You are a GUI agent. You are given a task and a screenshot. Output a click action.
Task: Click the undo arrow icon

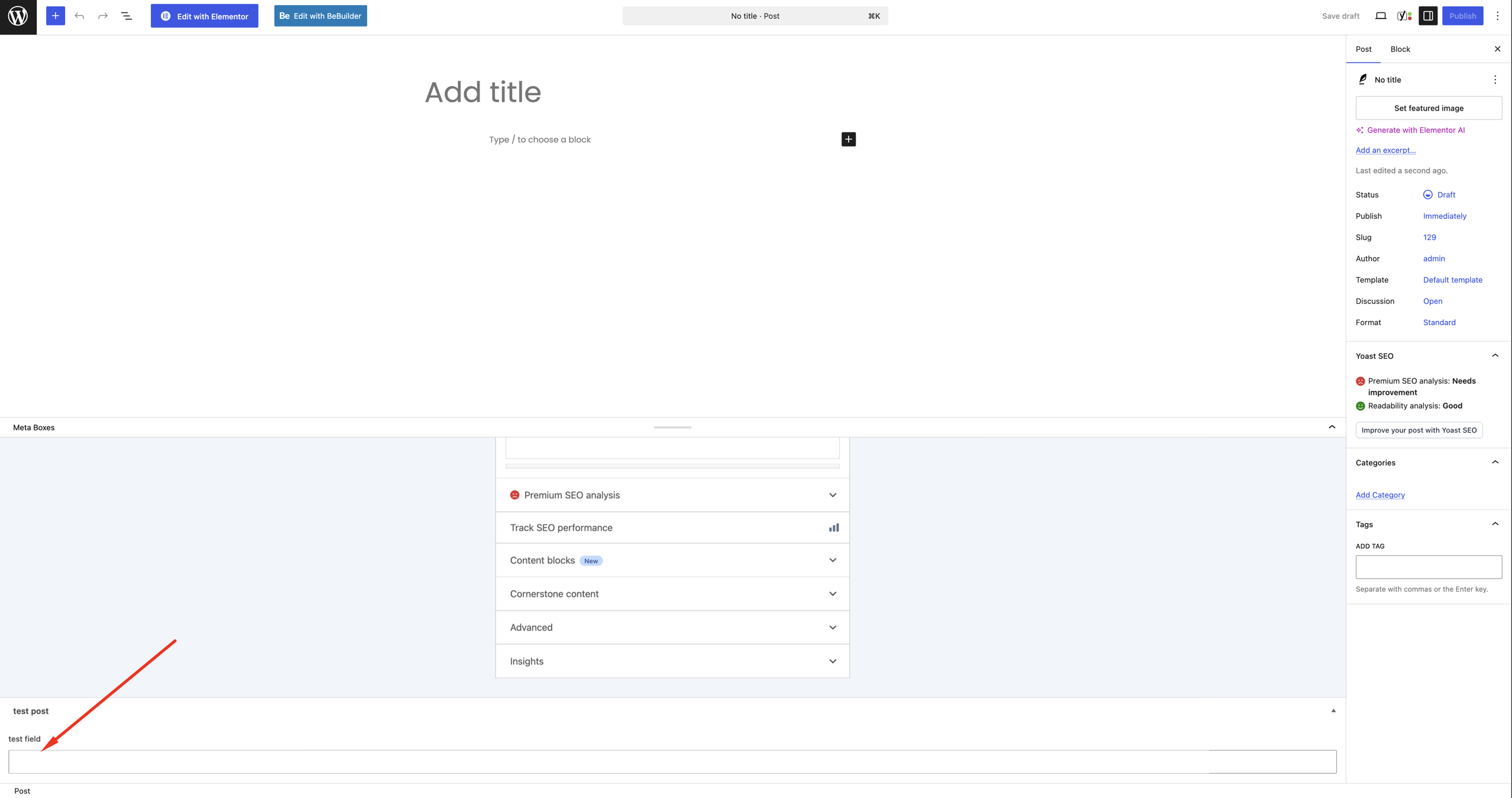tap(79, 16)
